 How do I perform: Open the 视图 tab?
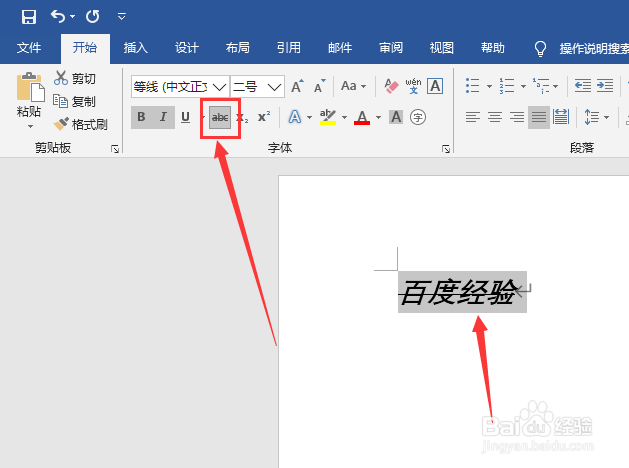tap(442, 48)
